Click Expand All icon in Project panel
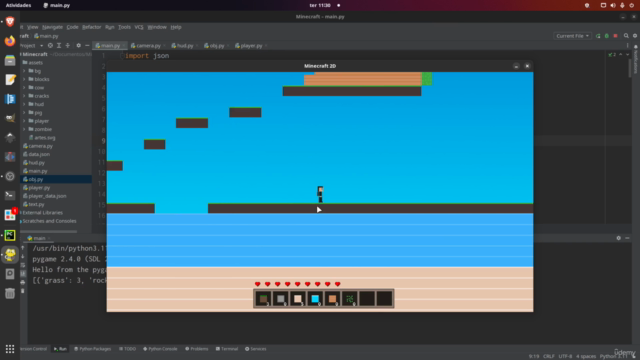Screen dimensions: 640x360 click(59, 46)
